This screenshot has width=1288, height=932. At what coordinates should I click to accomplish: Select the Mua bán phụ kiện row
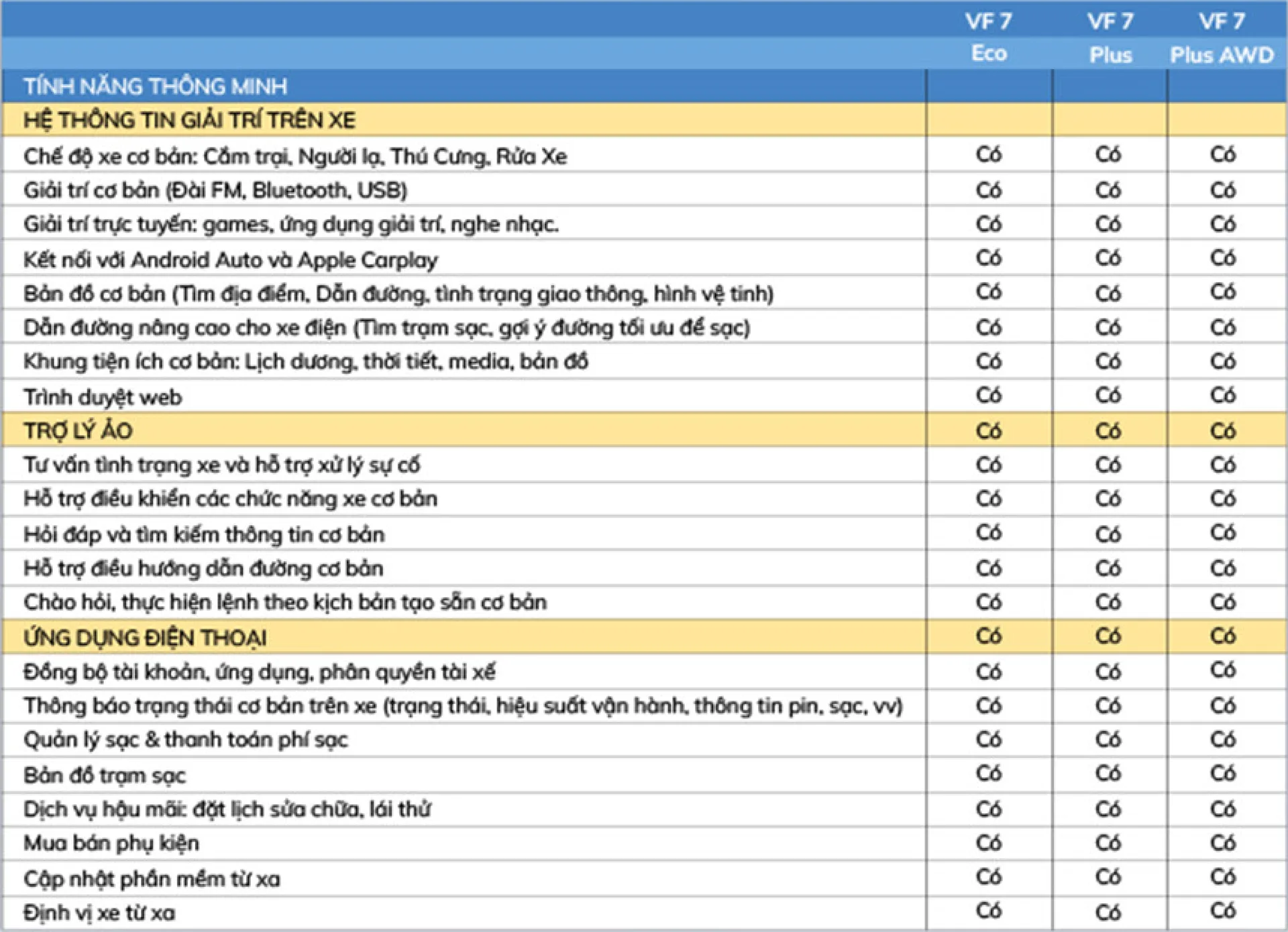[111, 843]
